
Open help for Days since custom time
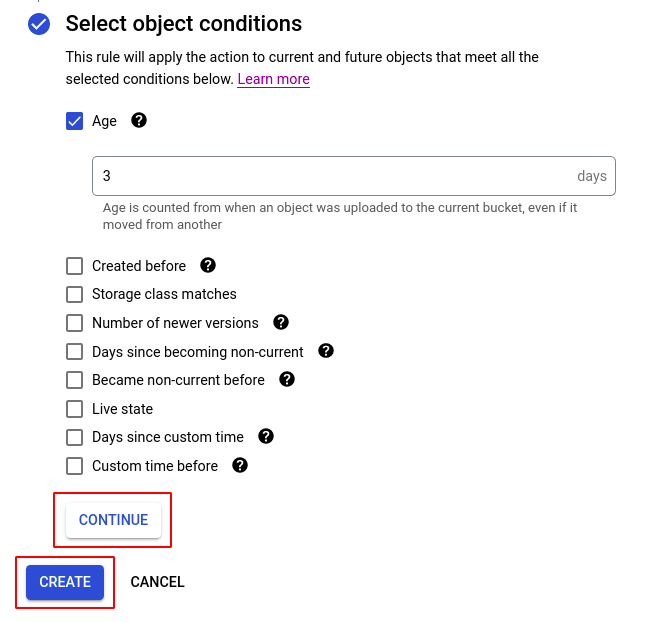click(265, 436)
